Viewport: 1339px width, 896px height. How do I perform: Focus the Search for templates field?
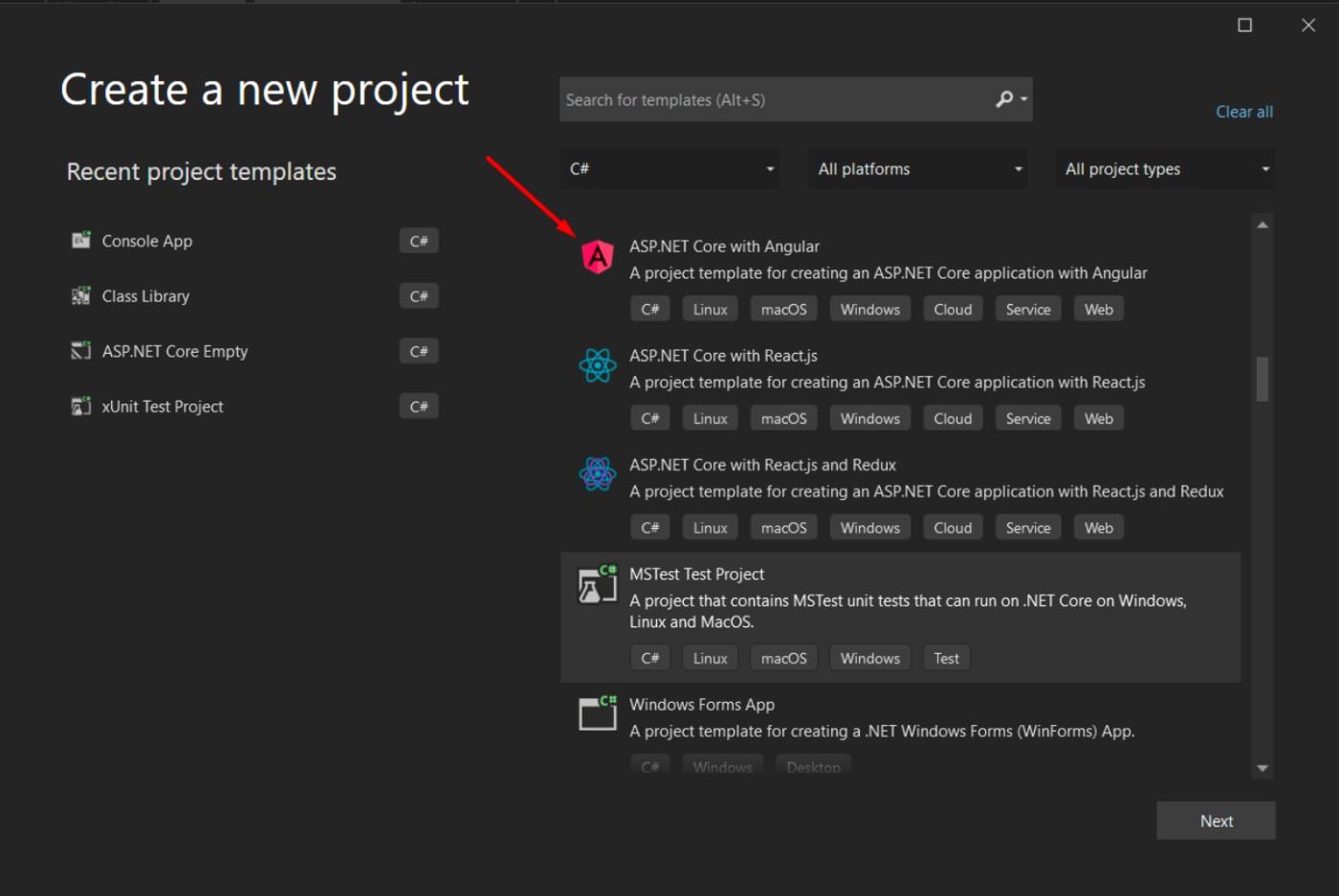pyautogui.click(x=775, y=100)
